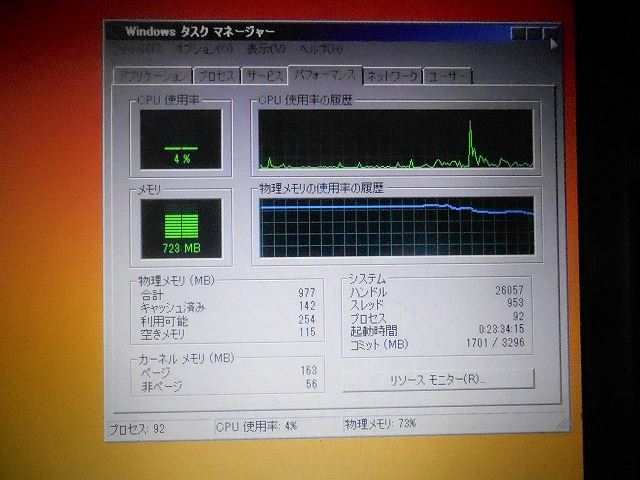Click the 空きメモリ label

pos(163,334)
